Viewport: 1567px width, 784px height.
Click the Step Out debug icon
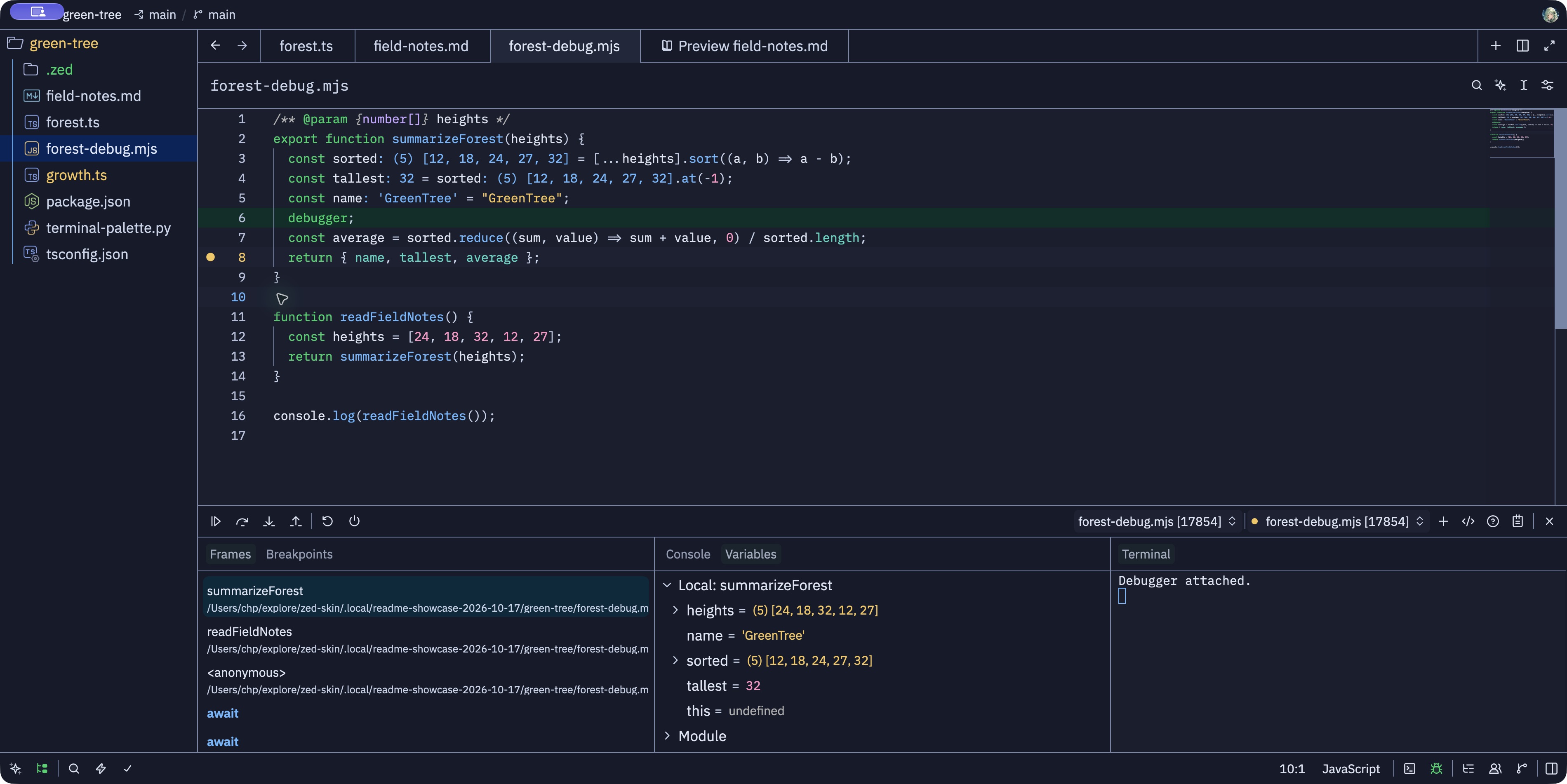[296, 521]
